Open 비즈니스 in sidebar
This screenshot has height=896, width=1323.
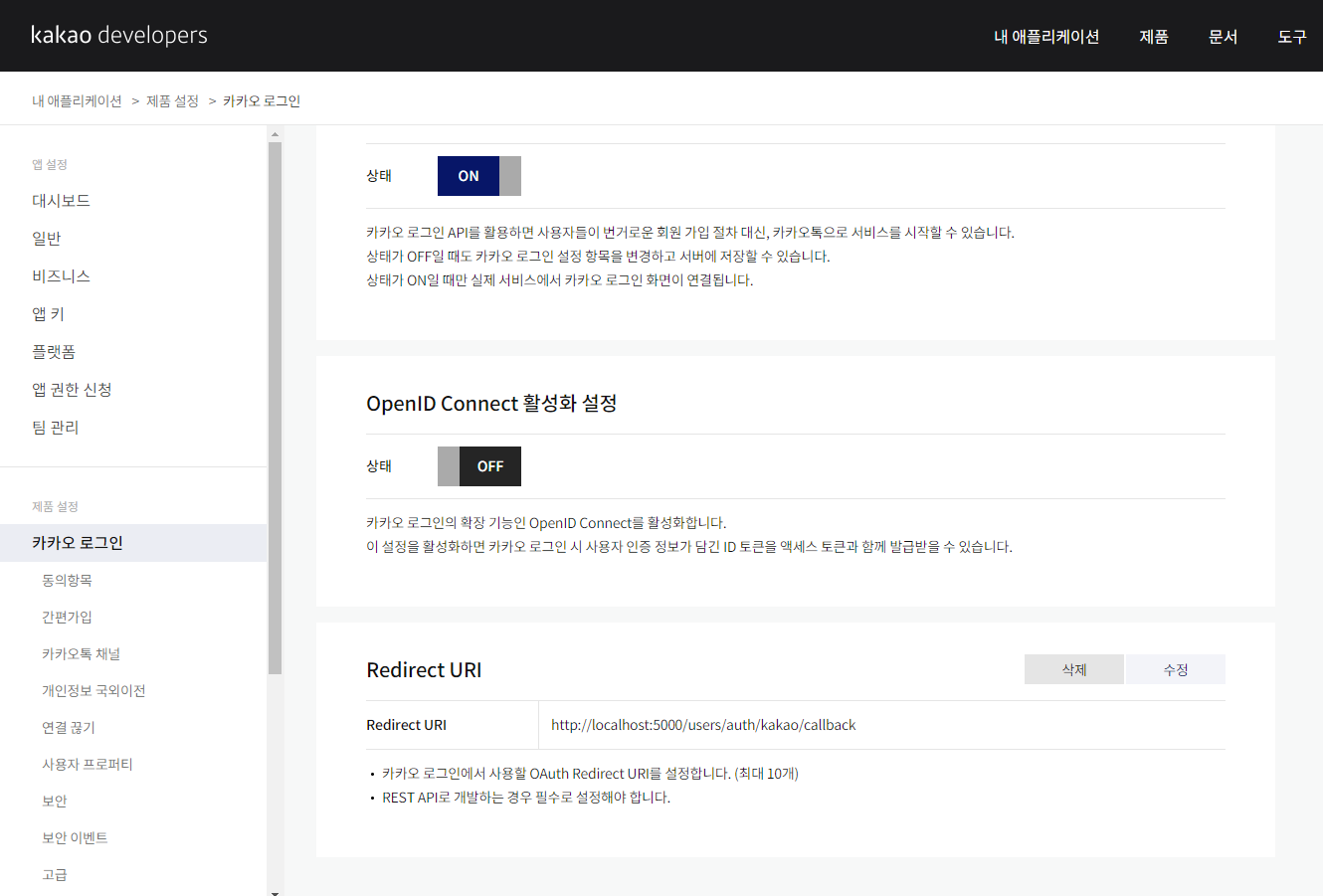pos(61,276)
